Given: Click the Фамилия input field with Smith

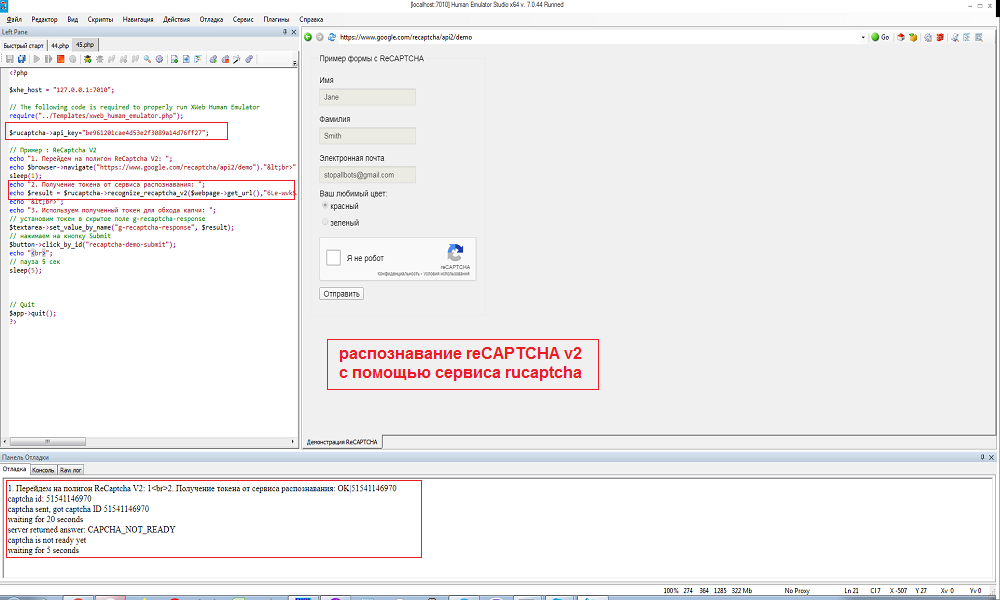Looking at the screenshot, I should pos(367,136).
